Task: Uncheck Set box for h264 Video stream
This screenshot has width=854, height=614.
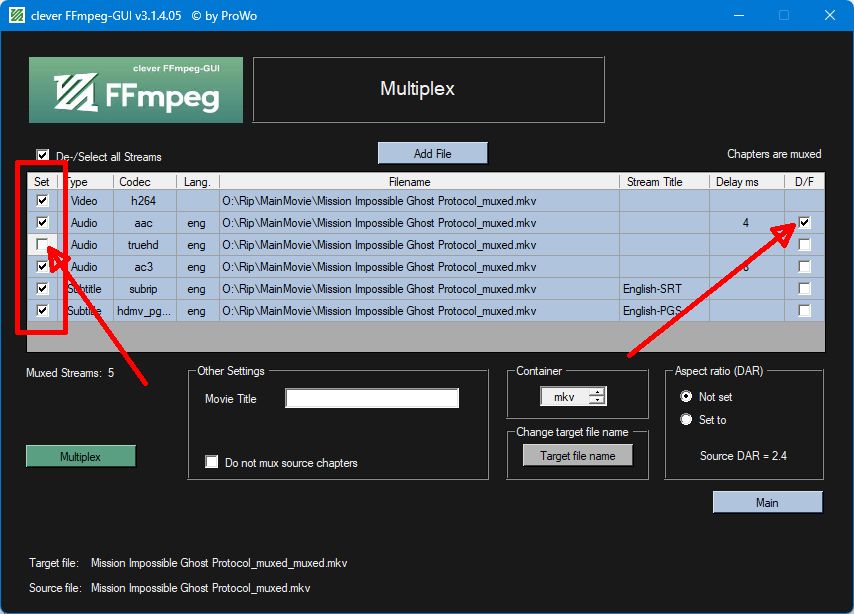Action: [42, 200]
